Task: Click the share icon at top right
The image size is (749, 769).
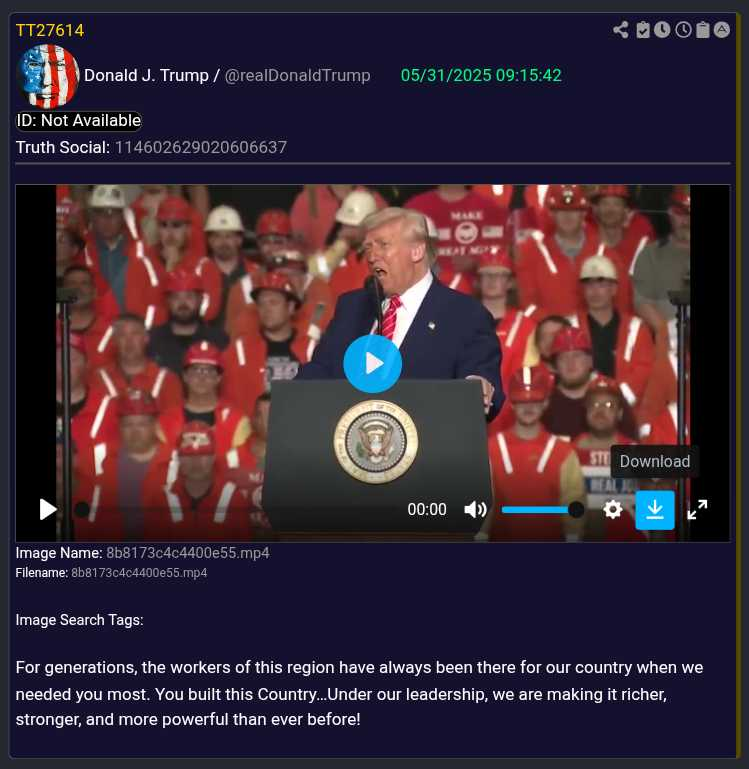Action: click(x=620, y=30)
